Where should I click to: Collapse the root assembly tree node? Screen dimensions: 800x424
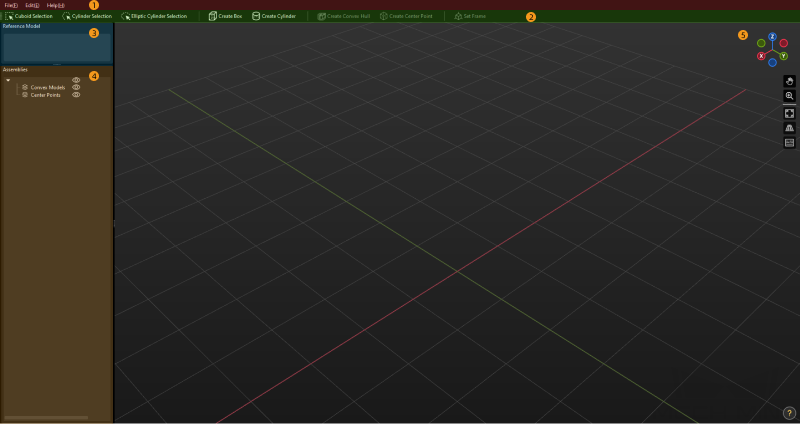[8, 80]
